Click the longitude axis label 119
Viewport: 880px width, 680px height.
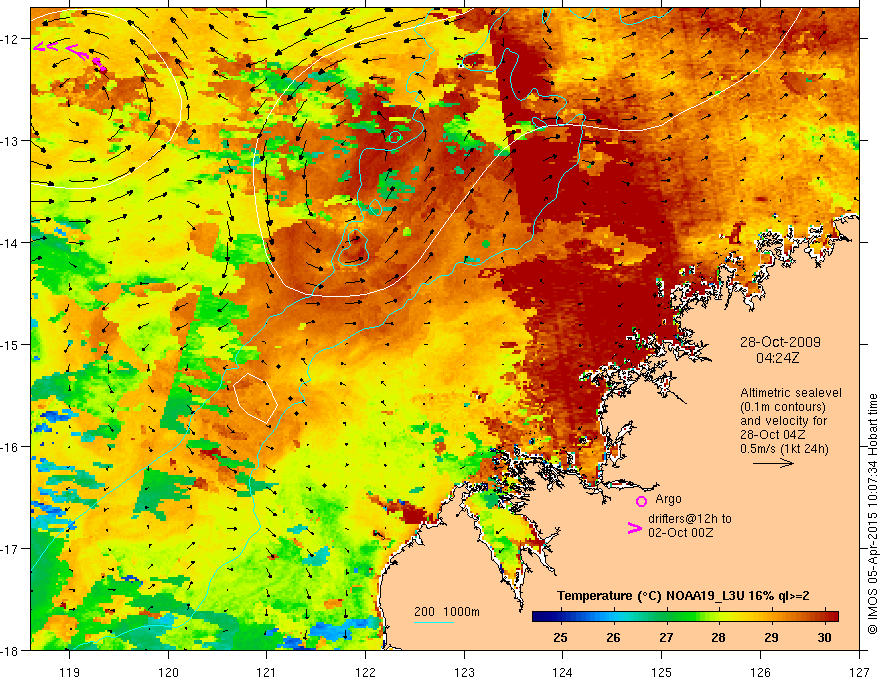(x=70, y=672)
